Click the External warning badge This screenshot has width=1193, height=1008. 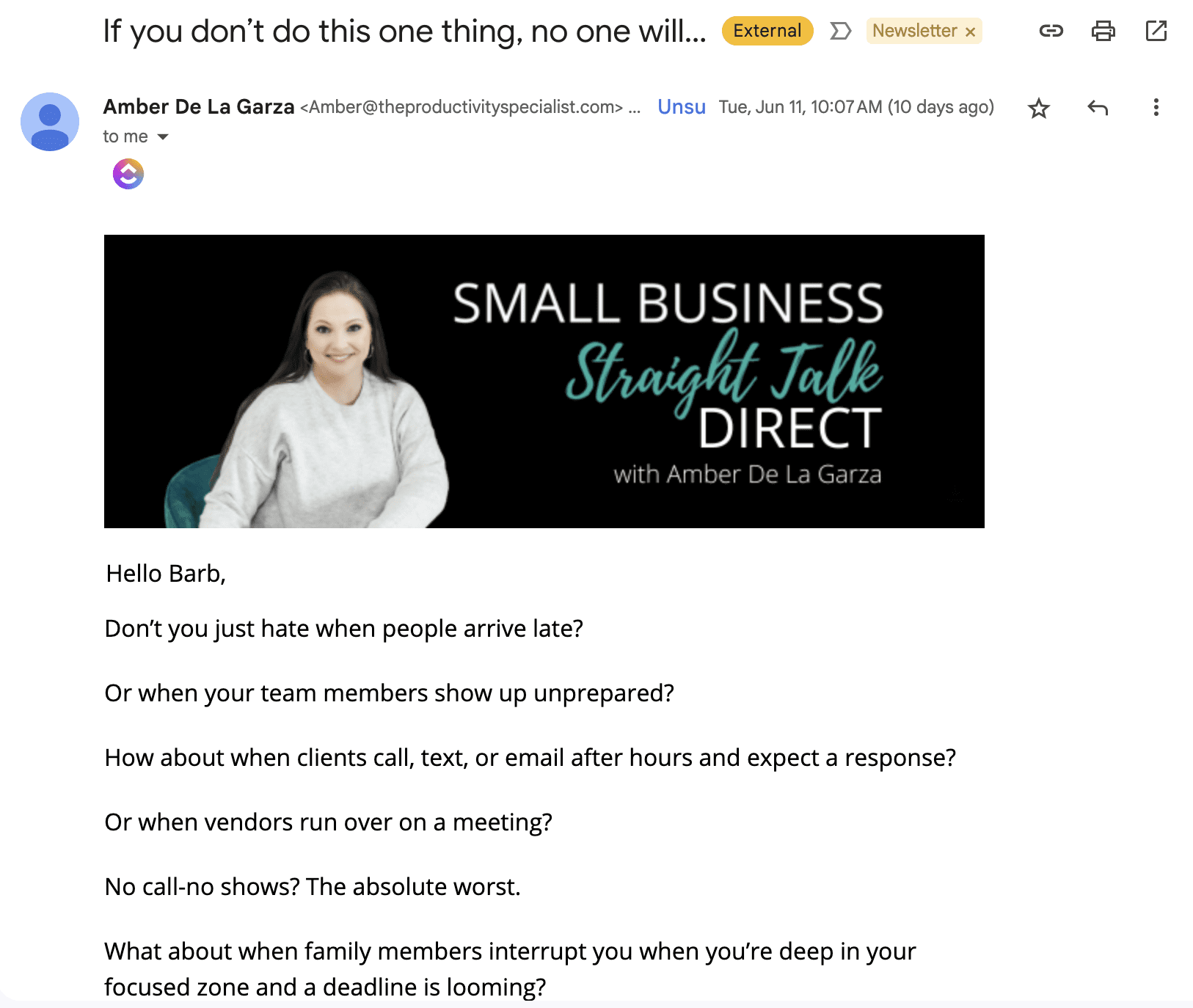(767, 31)
